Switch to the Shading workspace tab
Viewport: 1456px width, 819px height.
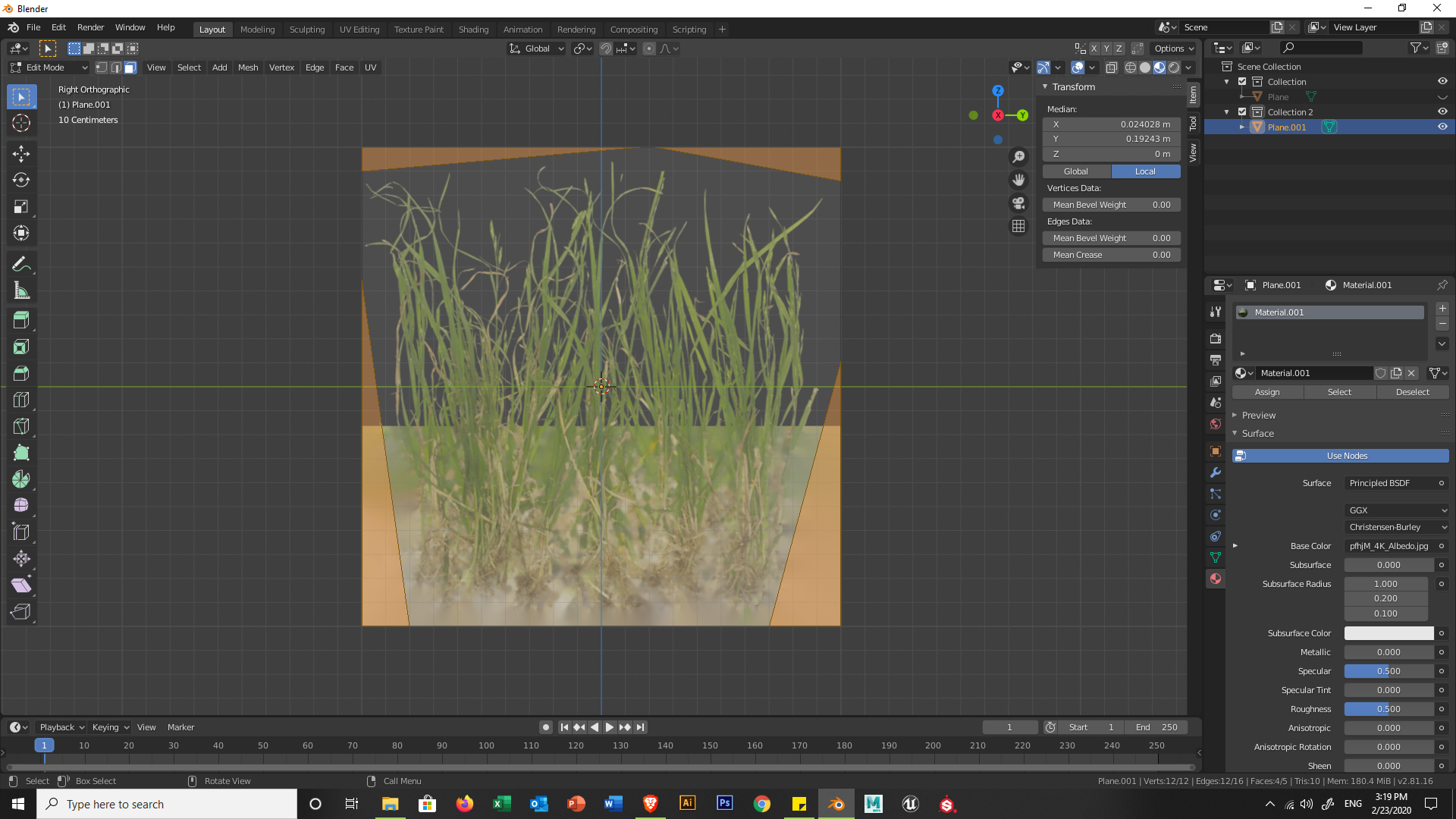(473, 30)
